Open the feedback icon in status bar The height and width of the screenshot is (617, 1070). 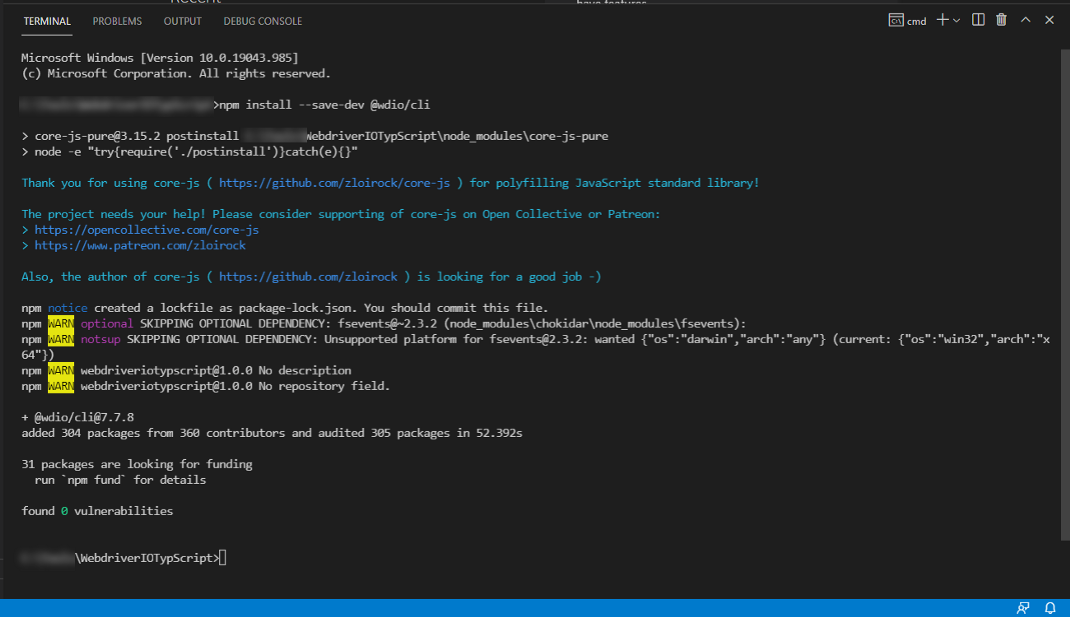point(1023,608)
